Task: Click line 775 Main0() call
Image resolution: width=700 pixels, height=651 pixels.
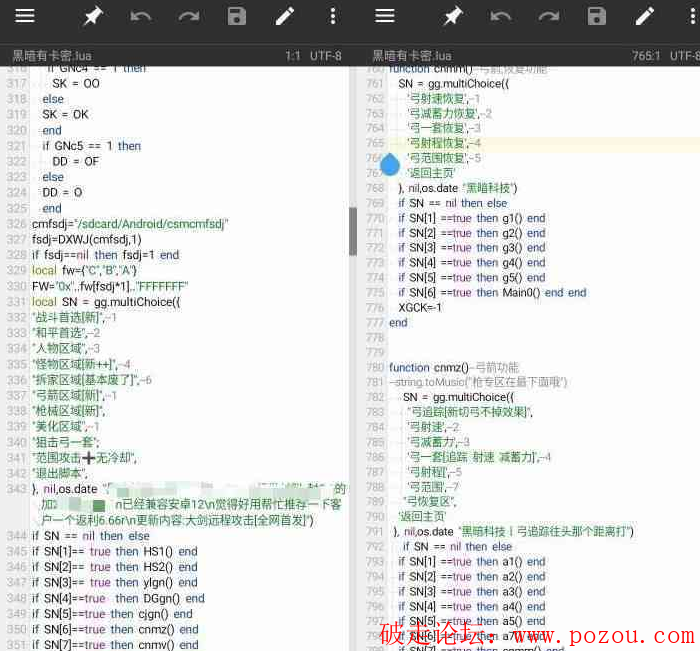Action: click(x=521, y=292)
